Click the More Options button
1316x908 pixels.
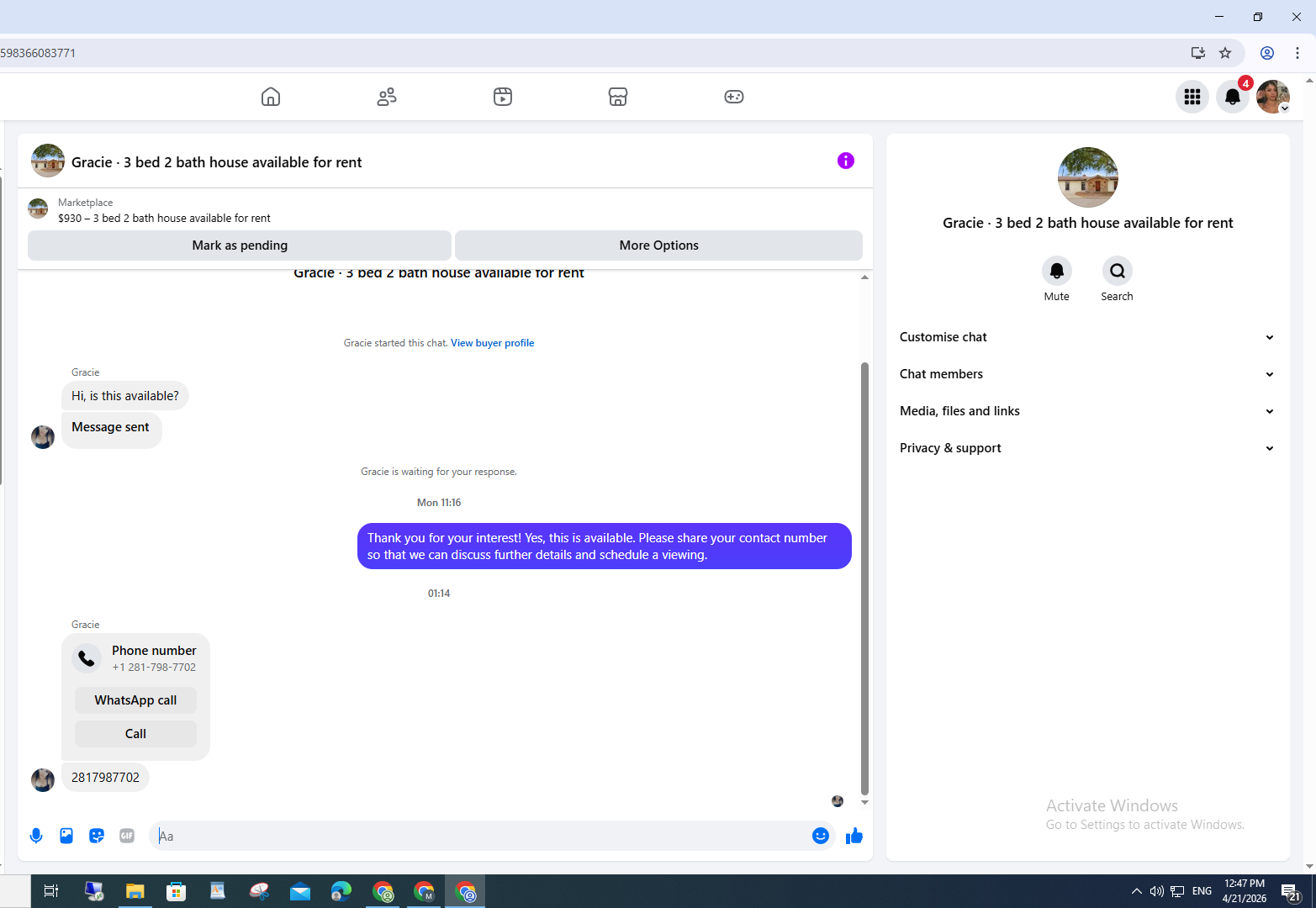click(658, 245)
